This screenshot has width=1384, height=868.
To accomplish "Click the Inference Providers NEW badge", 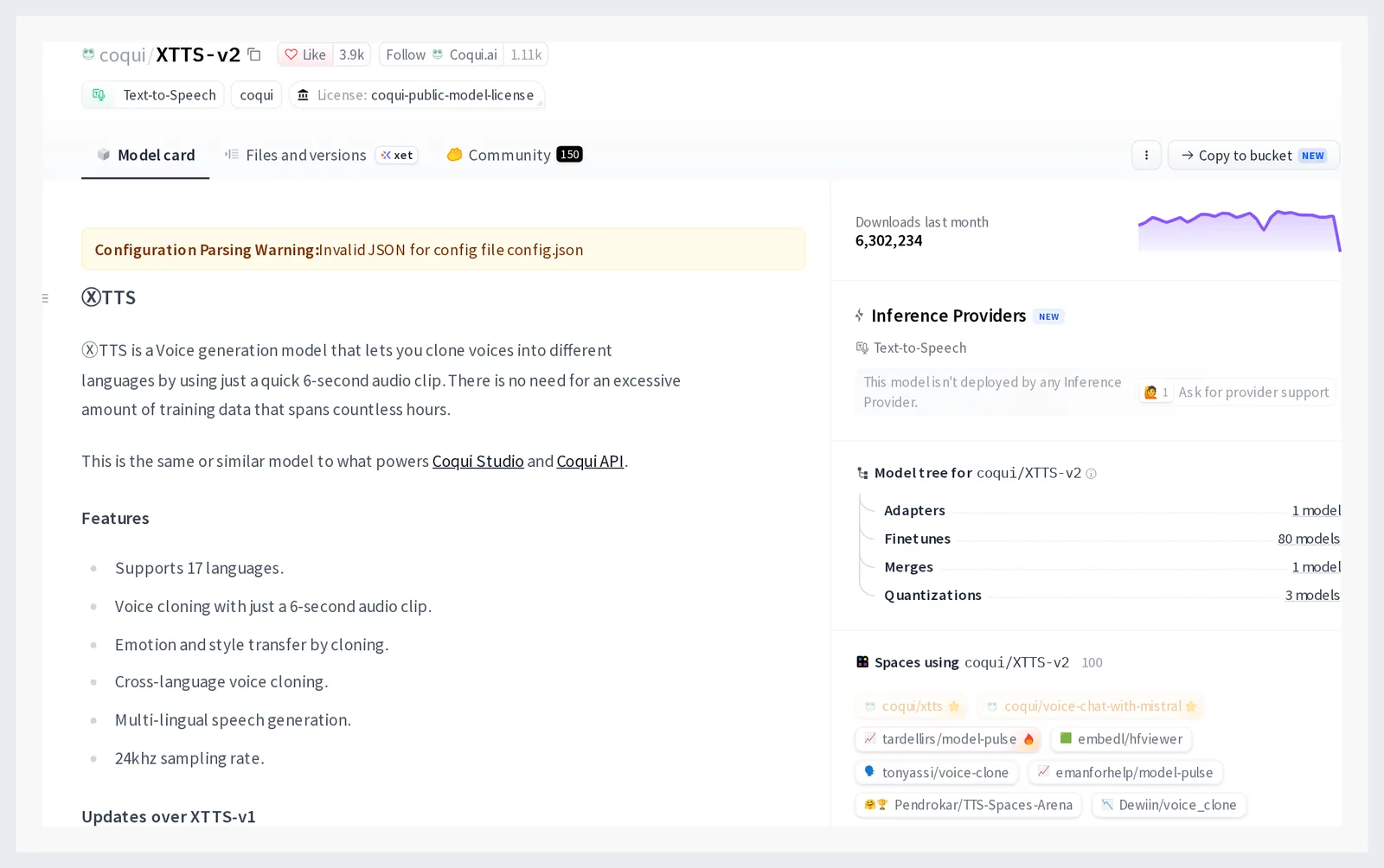I will click(x=1048, y=317).
